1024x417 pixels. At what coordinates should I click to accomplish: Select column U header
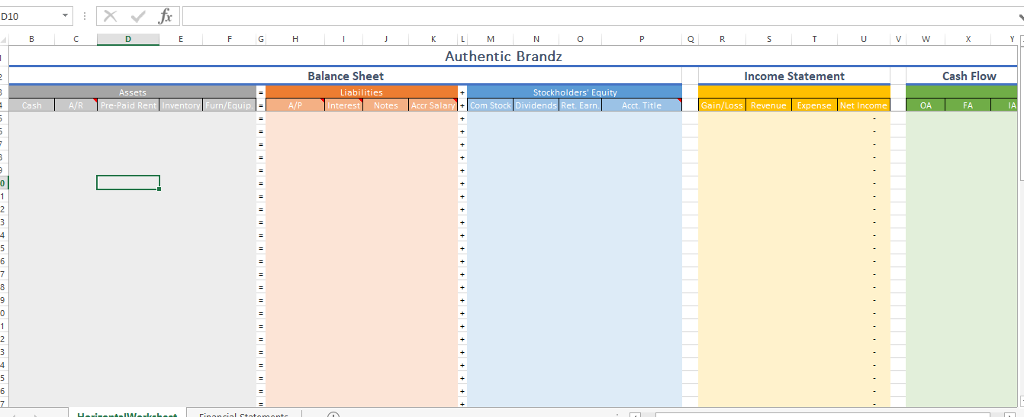pyautogui.click(x=863, y=39)
